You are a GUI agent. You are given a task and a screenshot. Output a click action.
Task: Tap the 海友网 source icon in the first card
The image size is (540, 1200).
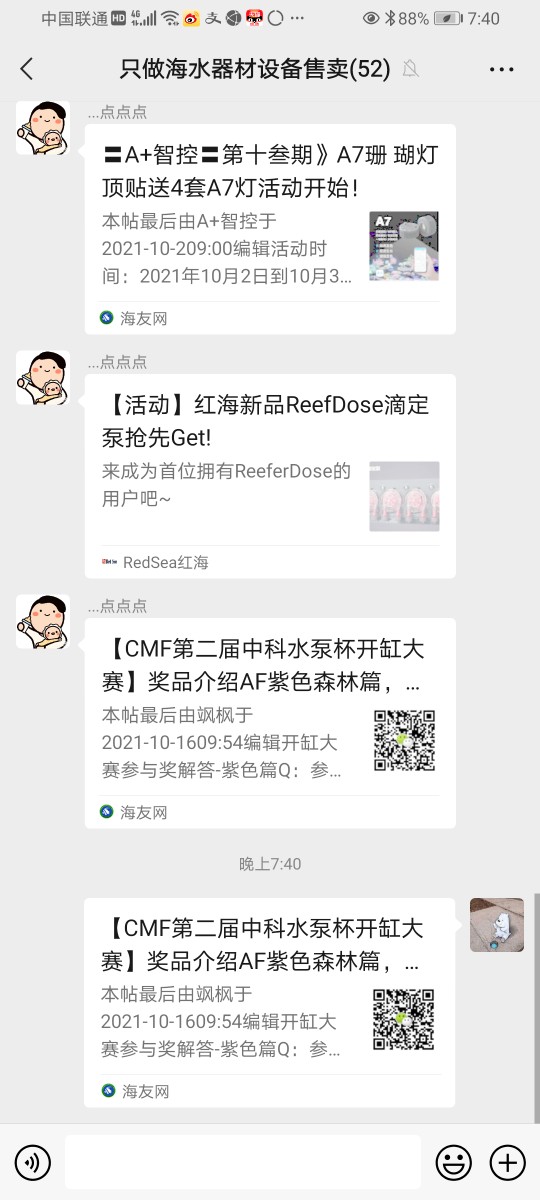tap(107, 318)
